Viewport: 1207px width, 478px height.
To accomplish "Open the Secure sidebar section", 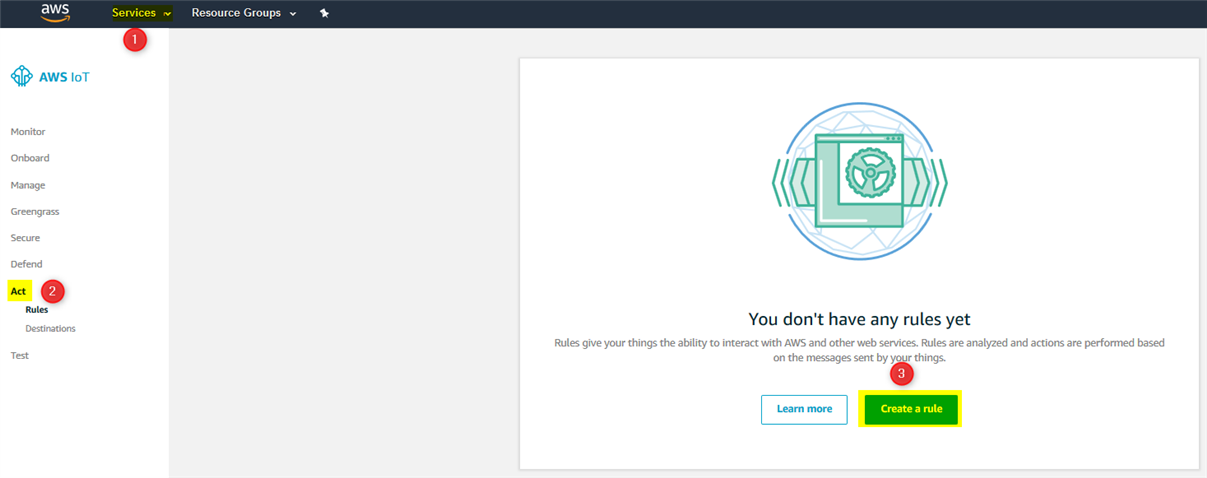I will 25,238.
